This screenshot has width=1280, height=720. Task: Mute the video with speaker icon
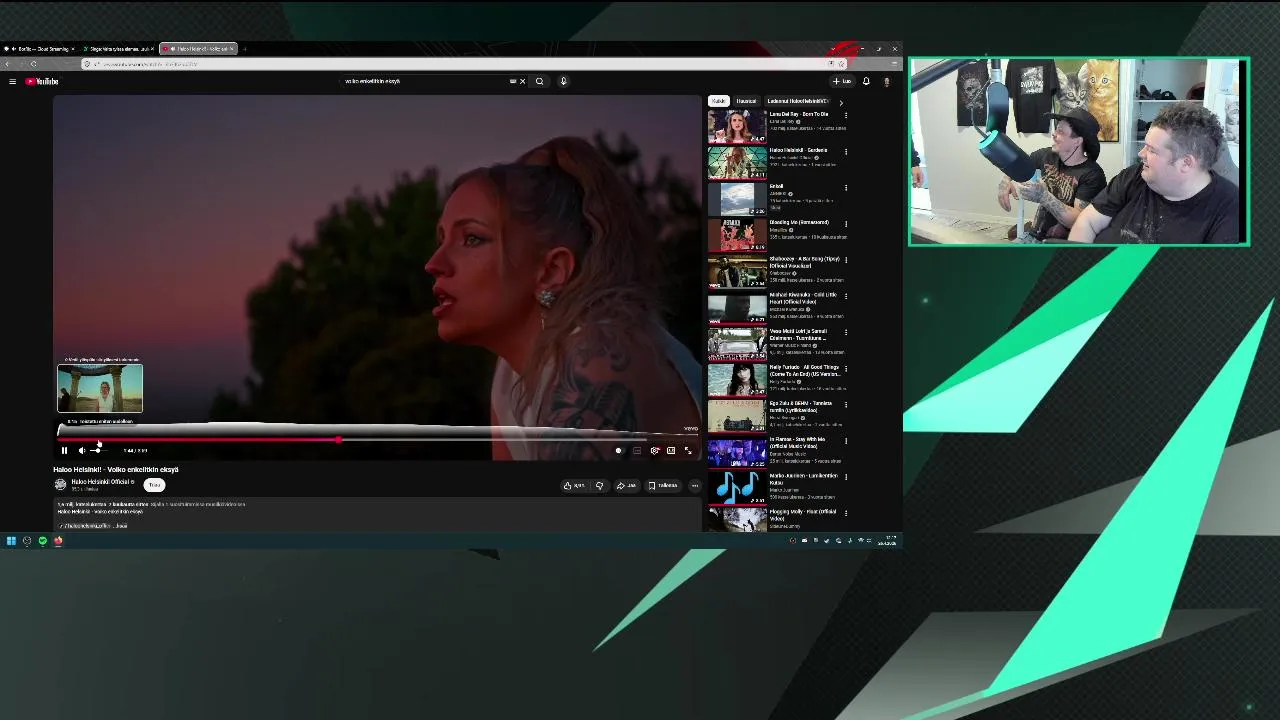82,450
